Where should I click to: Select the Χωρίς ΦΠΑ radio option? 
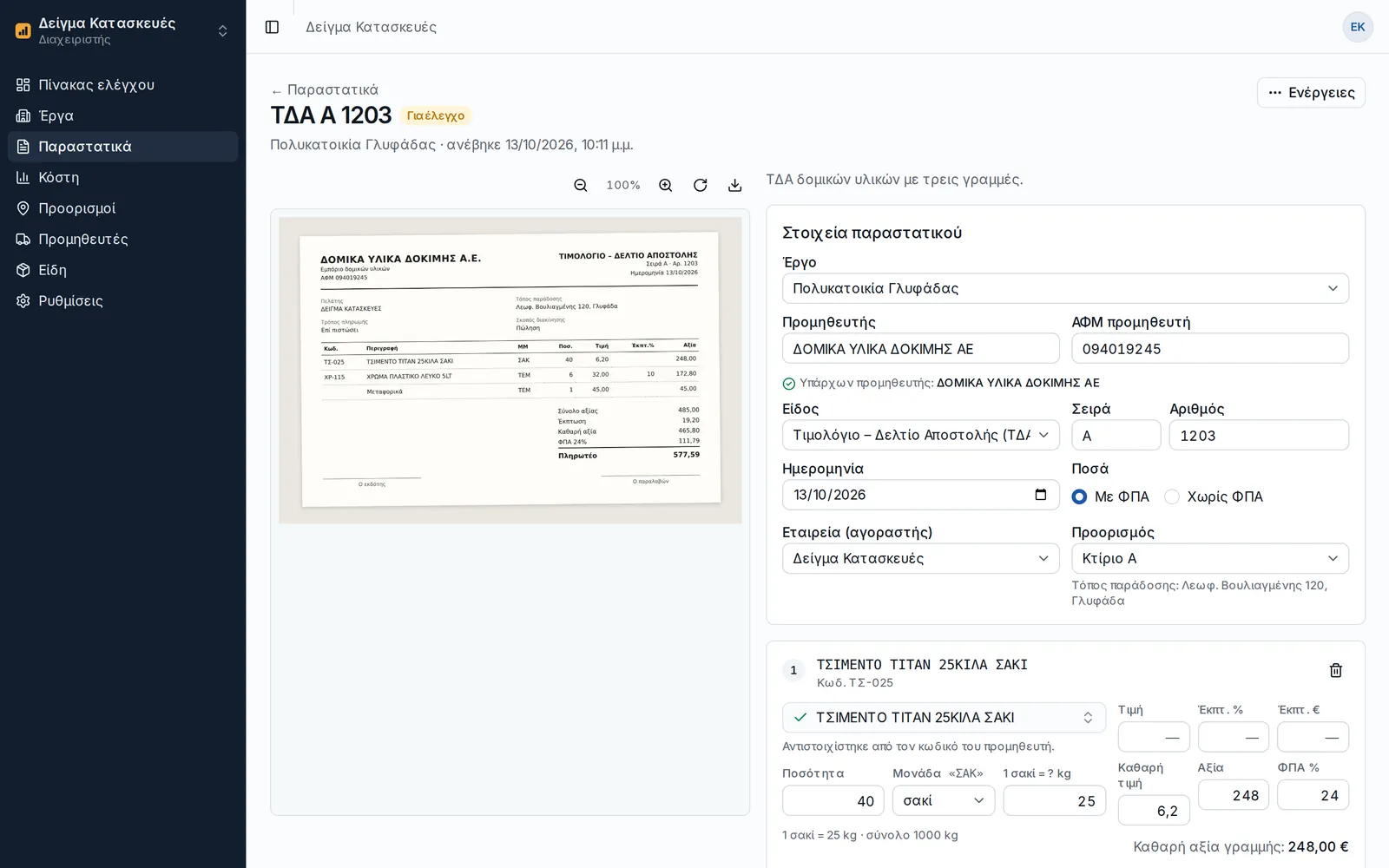pyautogui.click(x=1172, y=496)
